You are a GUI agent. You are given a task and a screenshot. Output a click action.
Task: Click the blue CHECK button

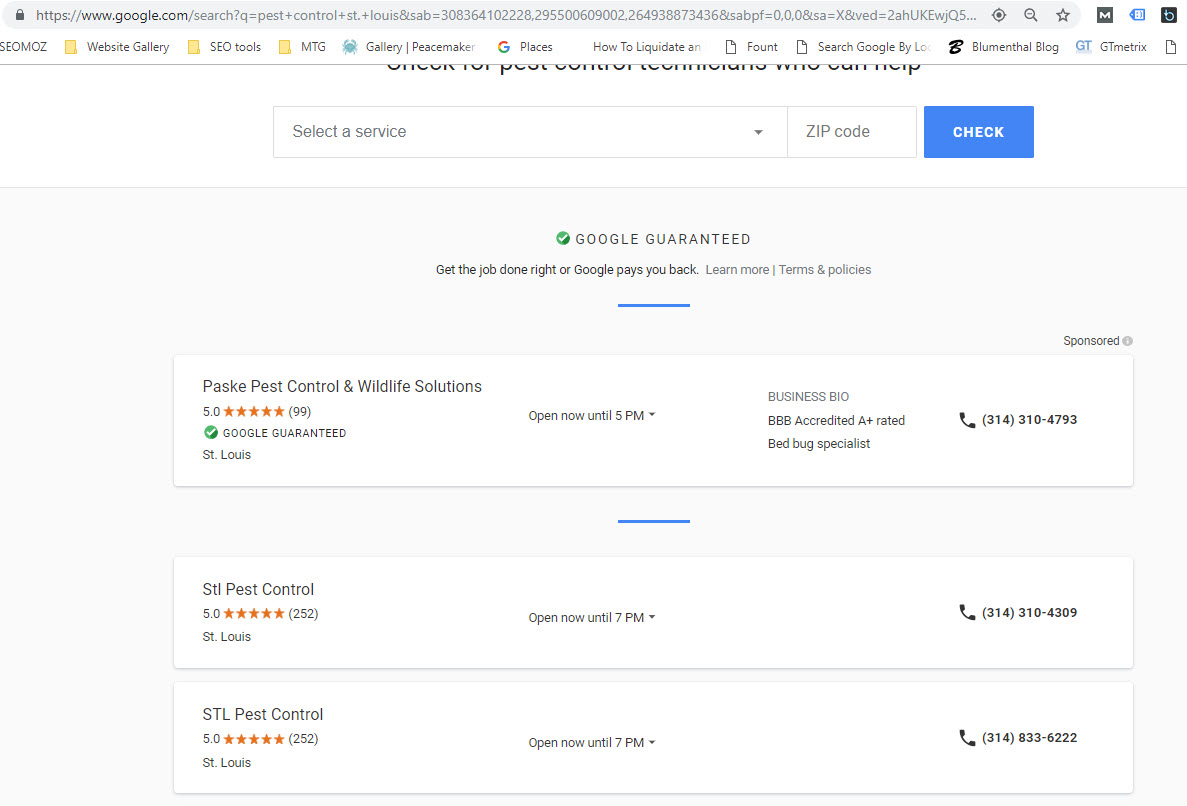point(978,132)
